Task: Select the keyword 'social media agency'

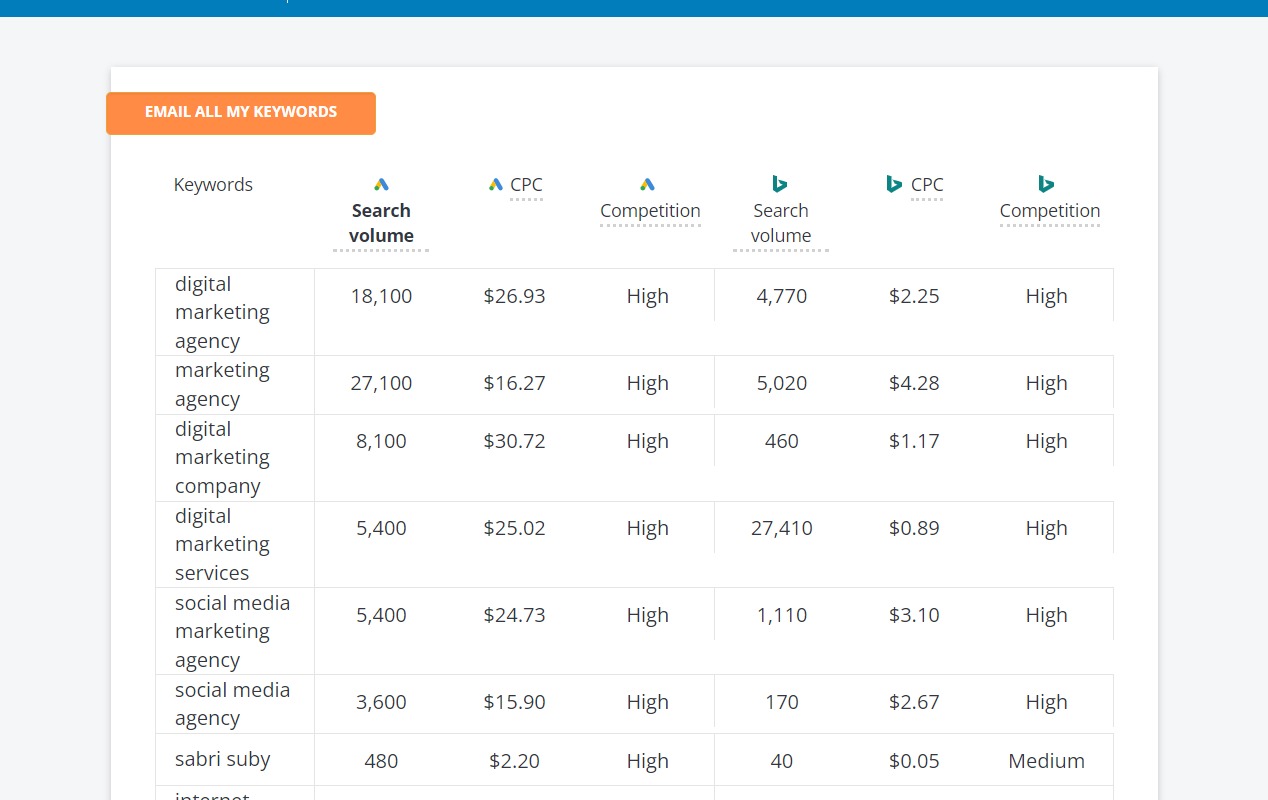Action: click(x=232, y=703)
